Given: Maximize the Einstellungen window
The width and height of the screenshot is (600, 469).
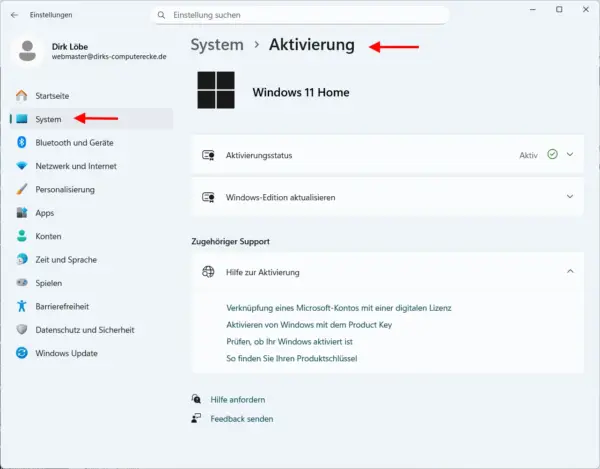Looking at the screenshot, I should 559,10.
